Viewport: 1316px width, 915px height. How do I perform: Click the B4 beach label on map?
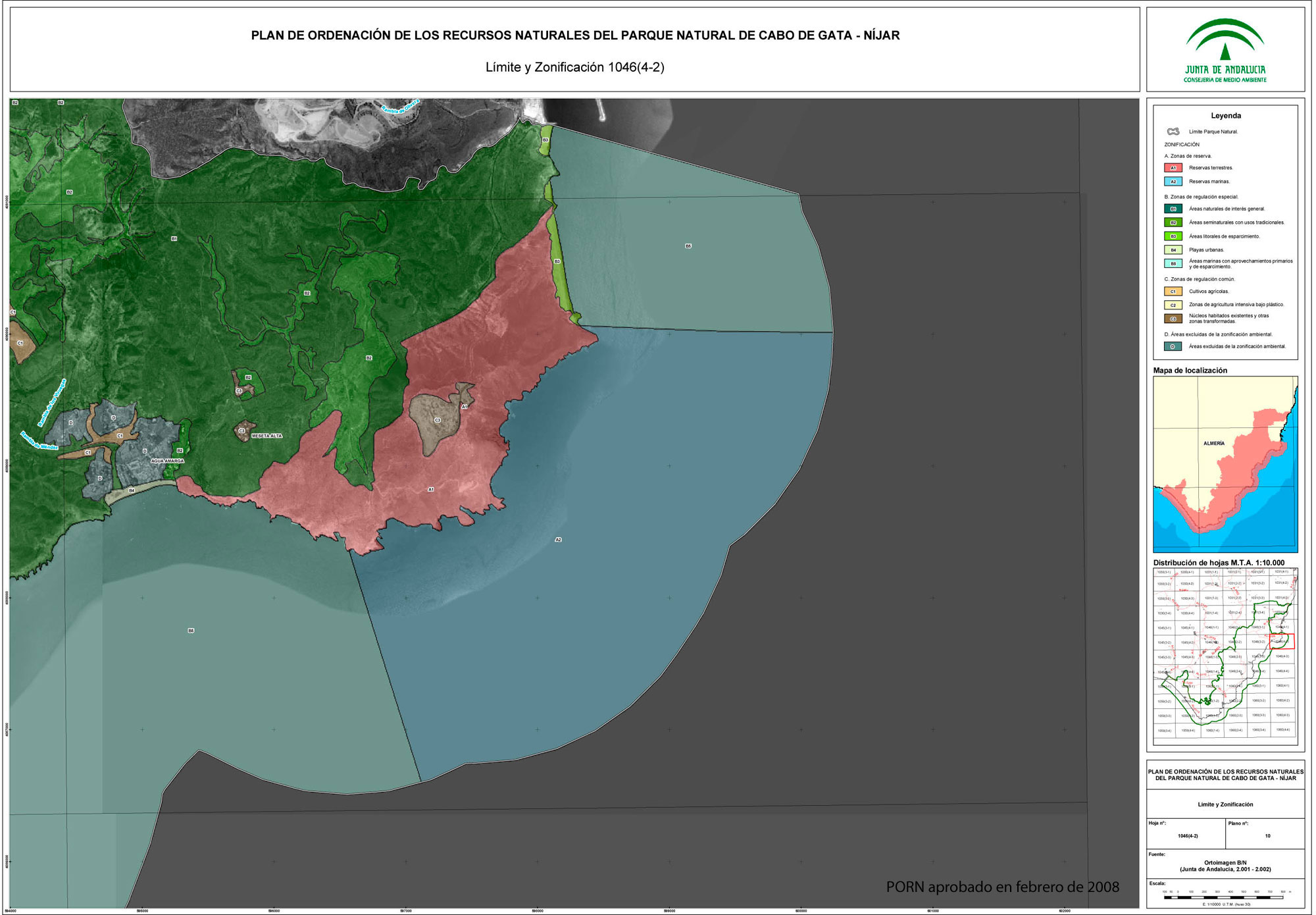tap(132, 491)
